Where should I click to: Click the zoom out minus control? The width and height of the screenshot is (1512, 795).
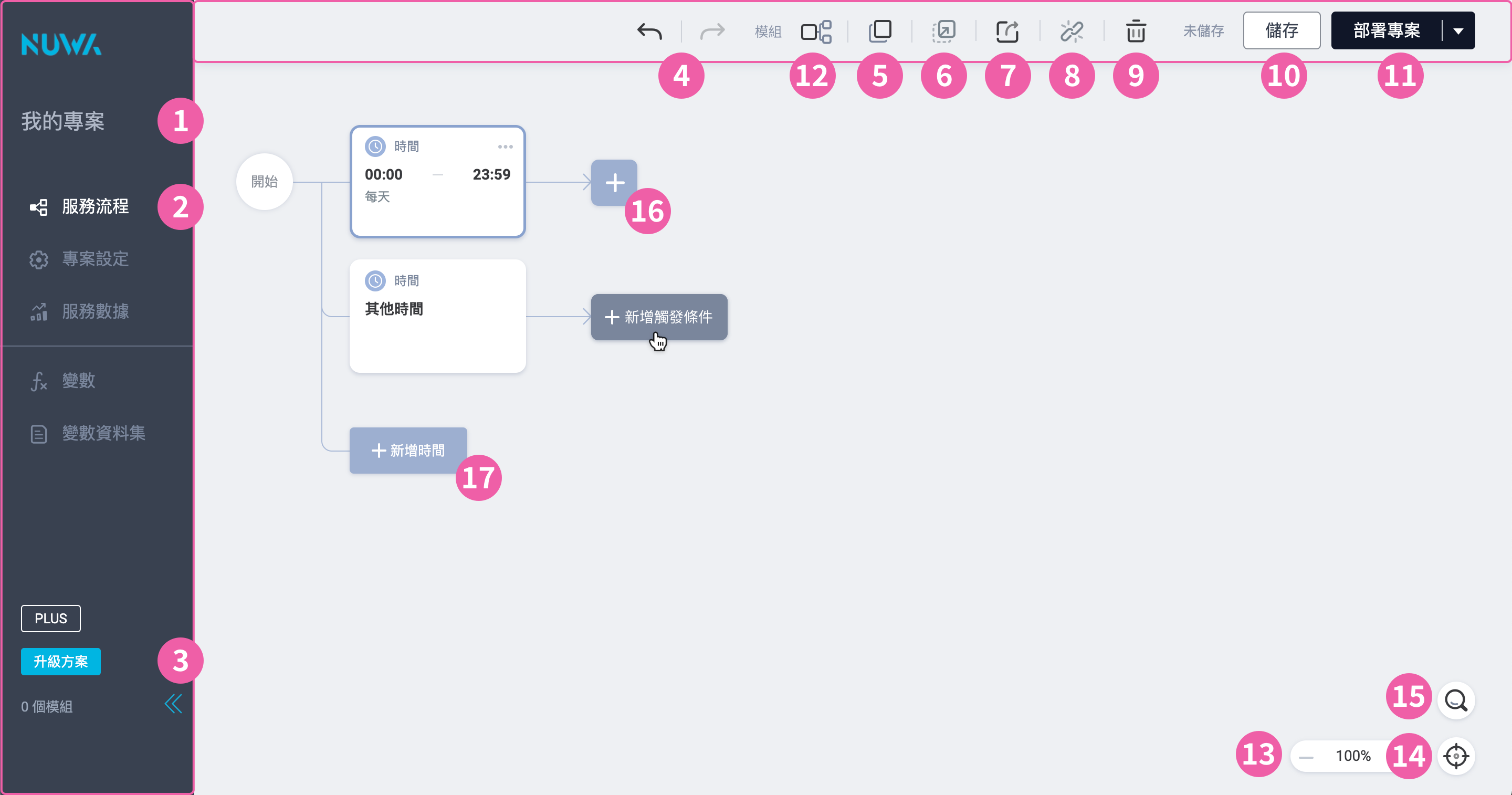pos(1306,757)
